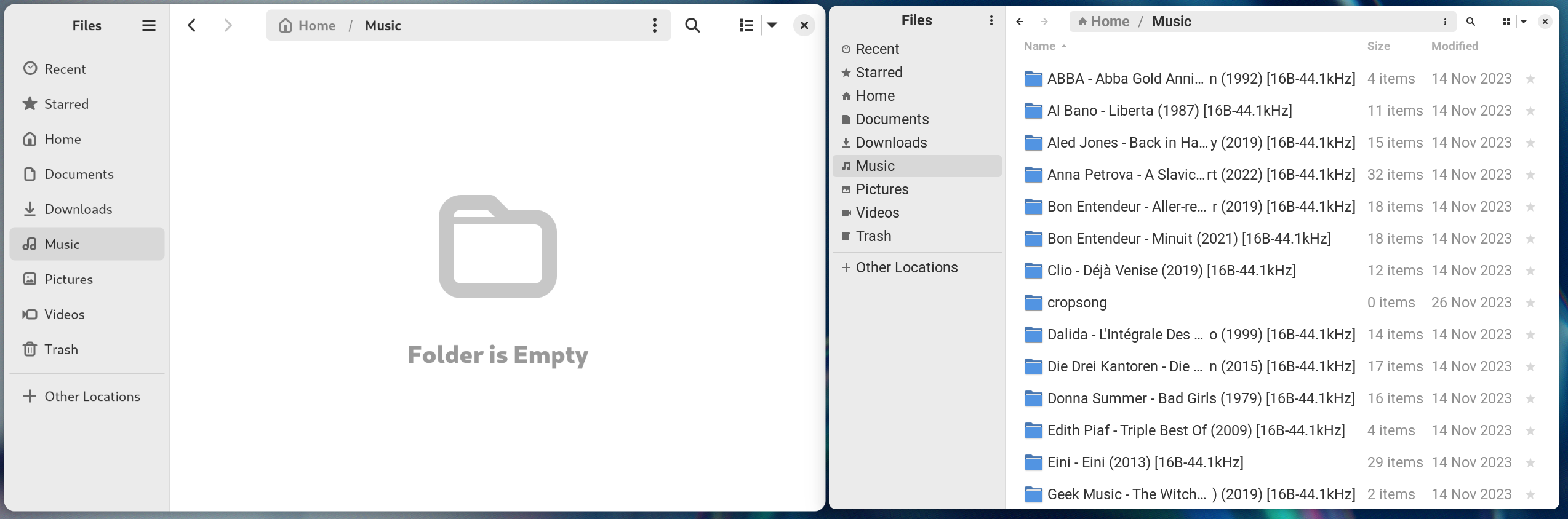1568x519 pixels.
Task: Select Bon Entendeur - Aller-re… folder
Action: pyautogui.click(x=1282, y=207)
